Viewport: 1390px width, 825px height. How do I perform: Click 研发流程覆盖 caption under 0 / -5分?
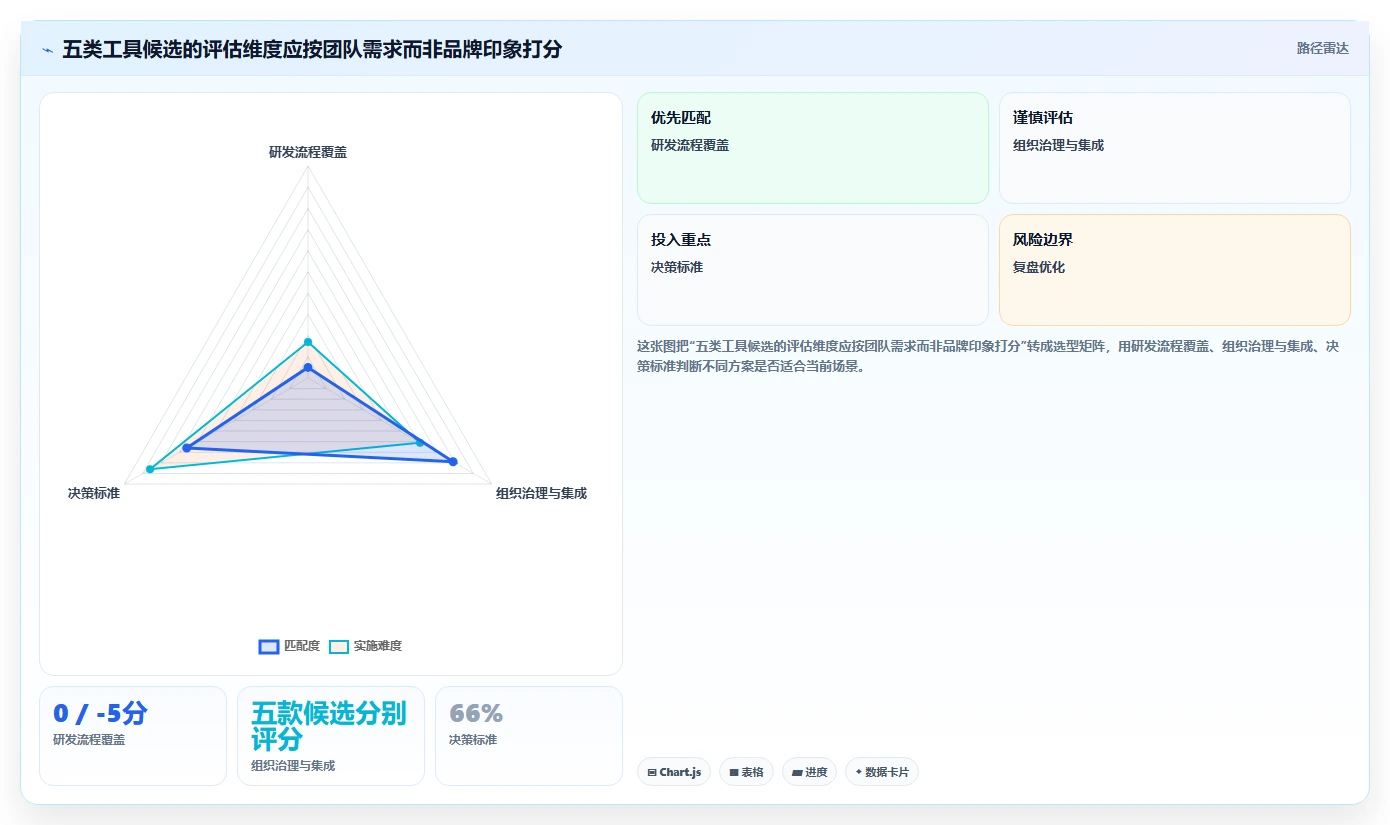click(89, 739)
